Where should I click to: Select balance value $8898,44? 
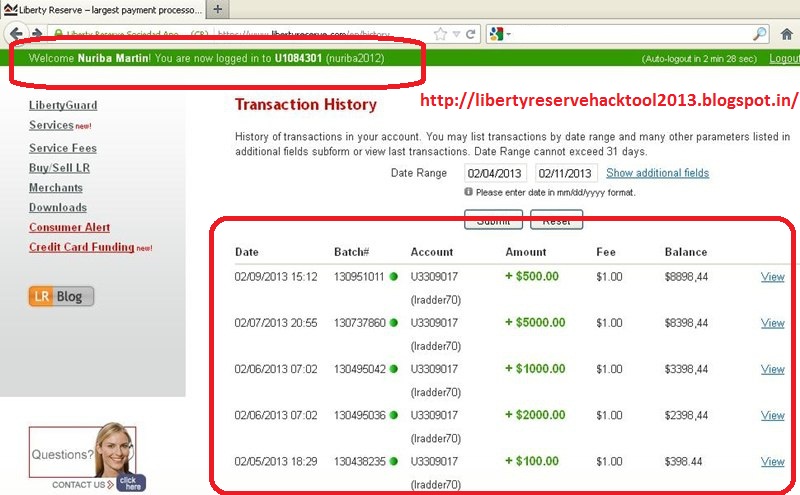tap(686, 277)
